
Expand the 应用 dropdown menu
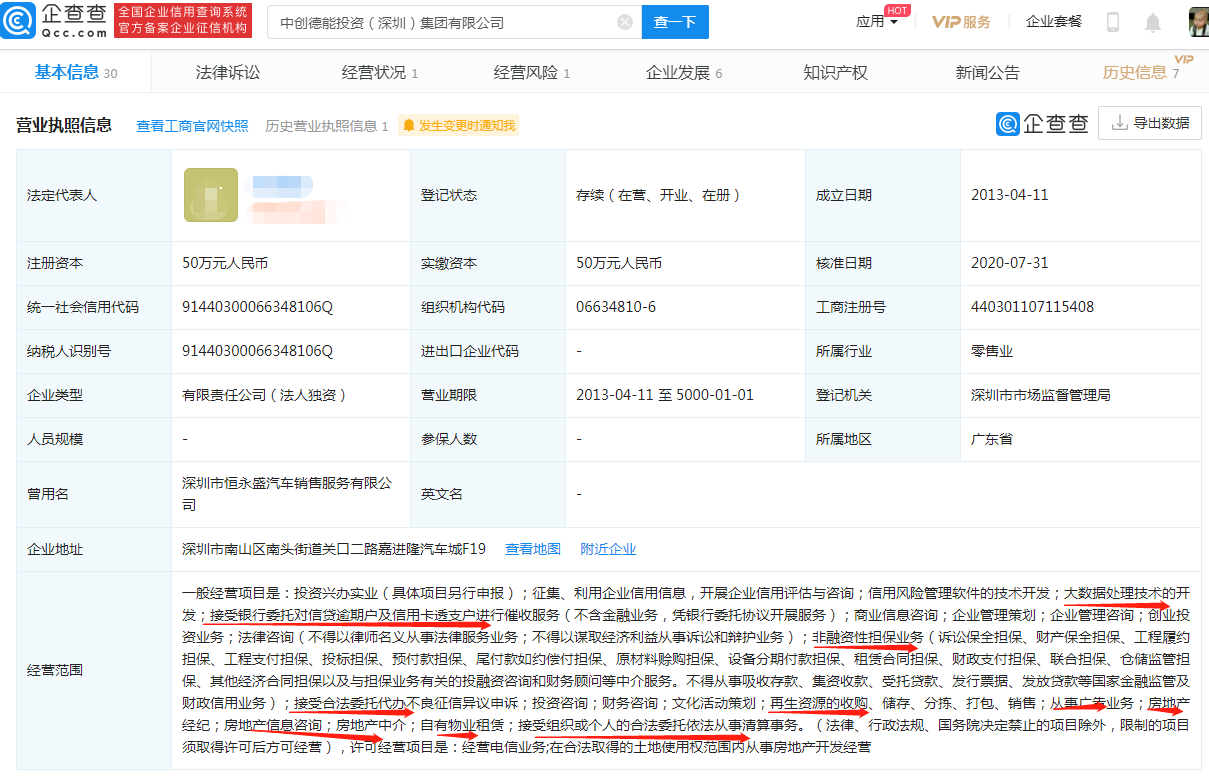pyautogui.click(x=877, y=22)
